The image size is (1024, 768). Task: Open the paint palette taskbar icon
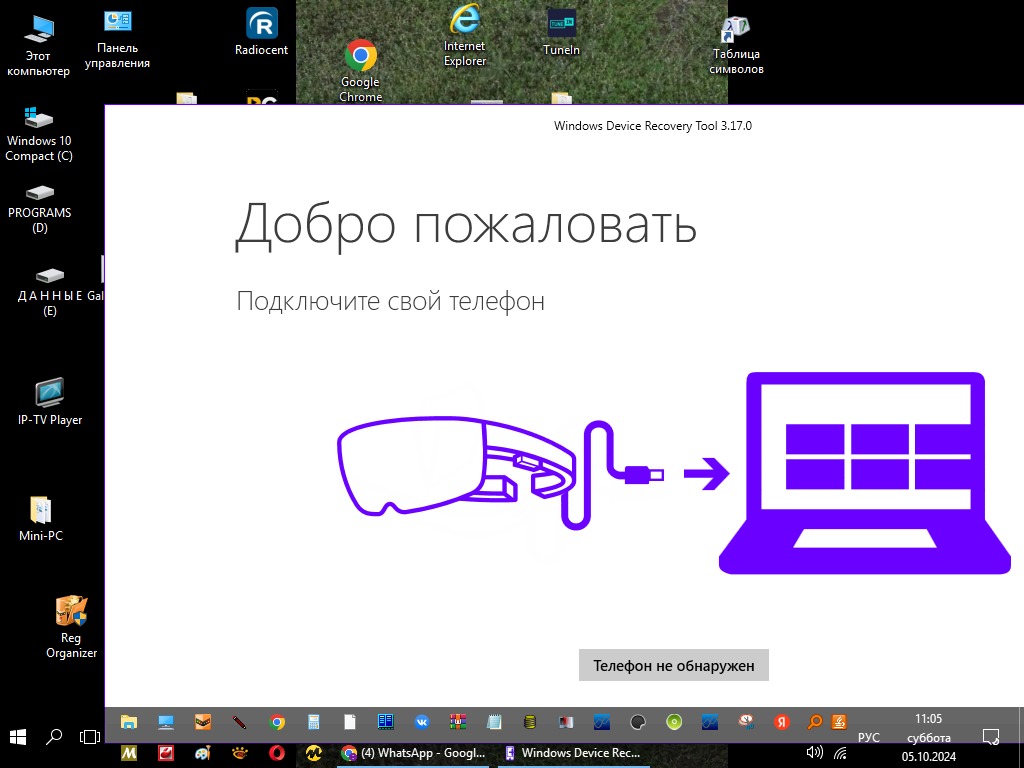tap(203, 753)
